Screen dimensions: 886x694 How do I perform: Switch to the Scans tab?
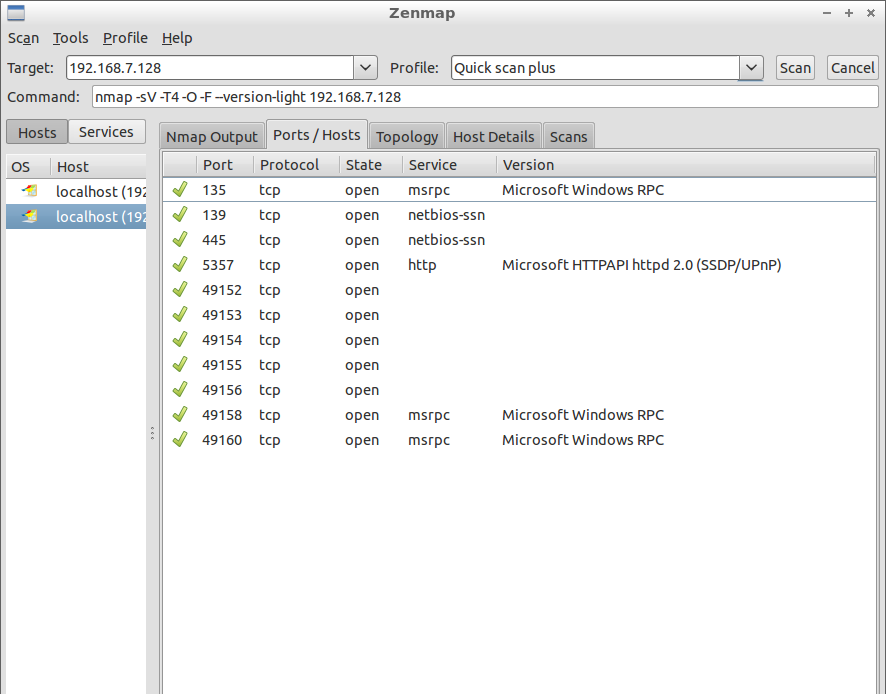coord(568,137)
